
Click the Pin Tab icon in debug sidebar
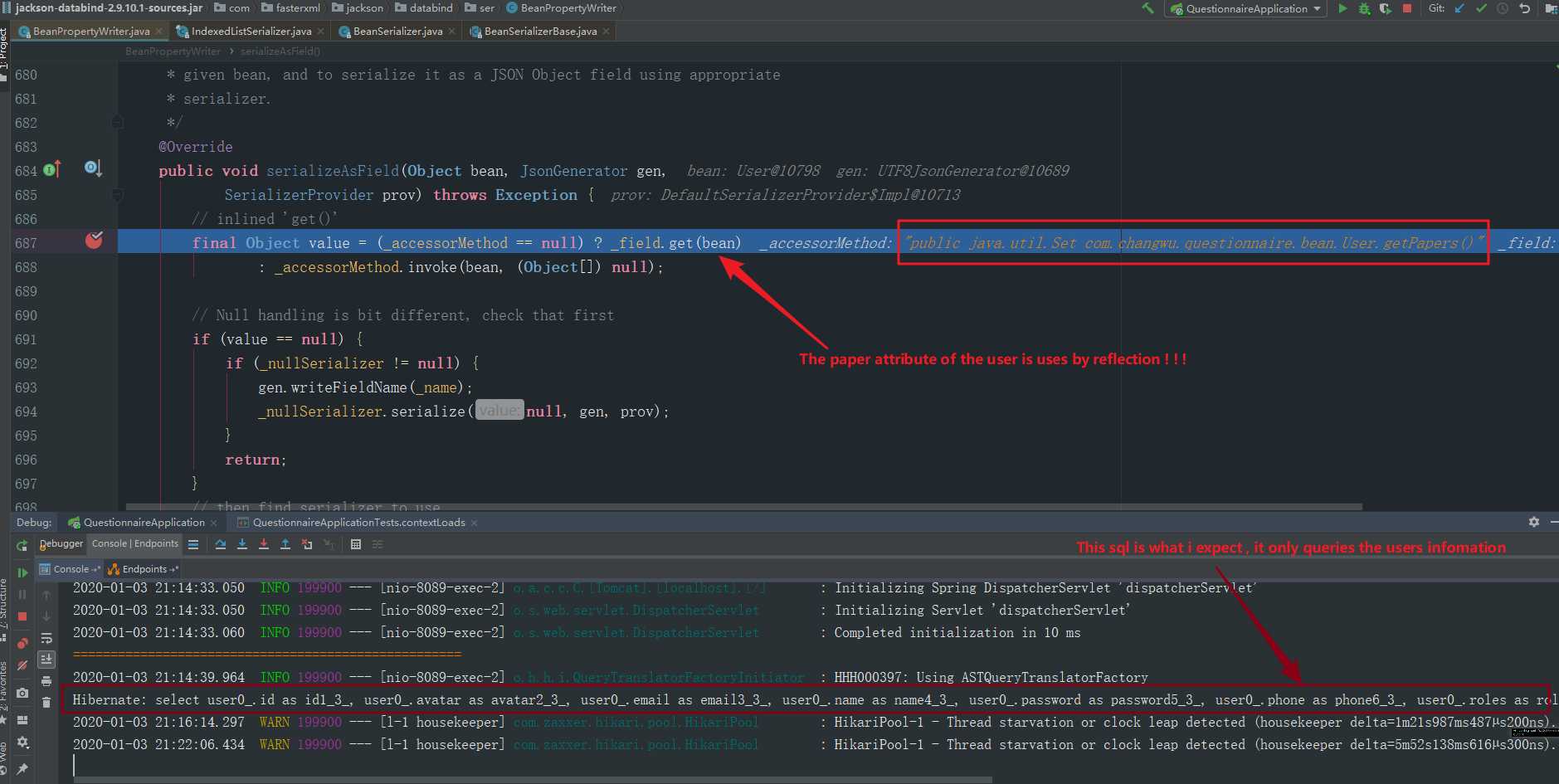[22, 769]
